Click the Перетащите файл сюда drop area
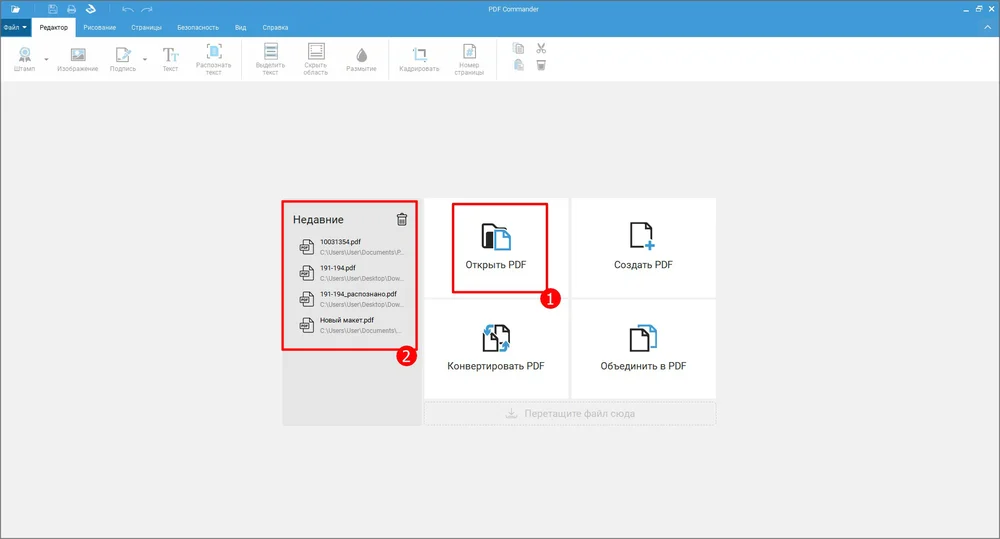The image size is (1000, 539). (570, 413)
